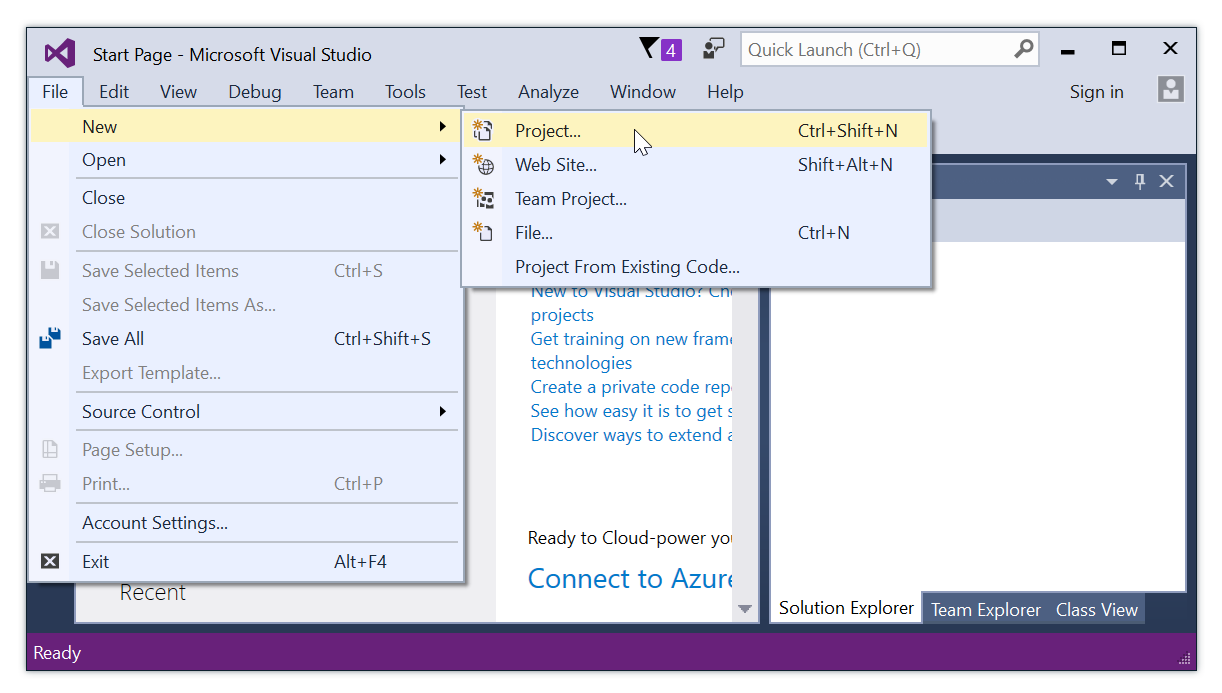Click Discover ways to extend link
1222x693 pixels.
coord(632,435)
